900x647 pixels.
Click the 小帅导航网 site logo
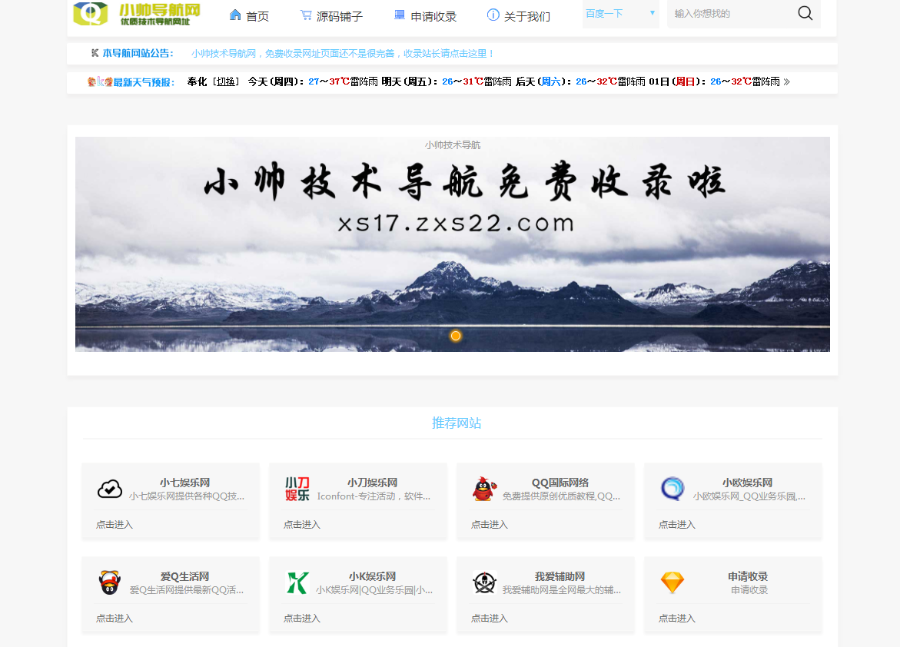(x=137, y=13)
